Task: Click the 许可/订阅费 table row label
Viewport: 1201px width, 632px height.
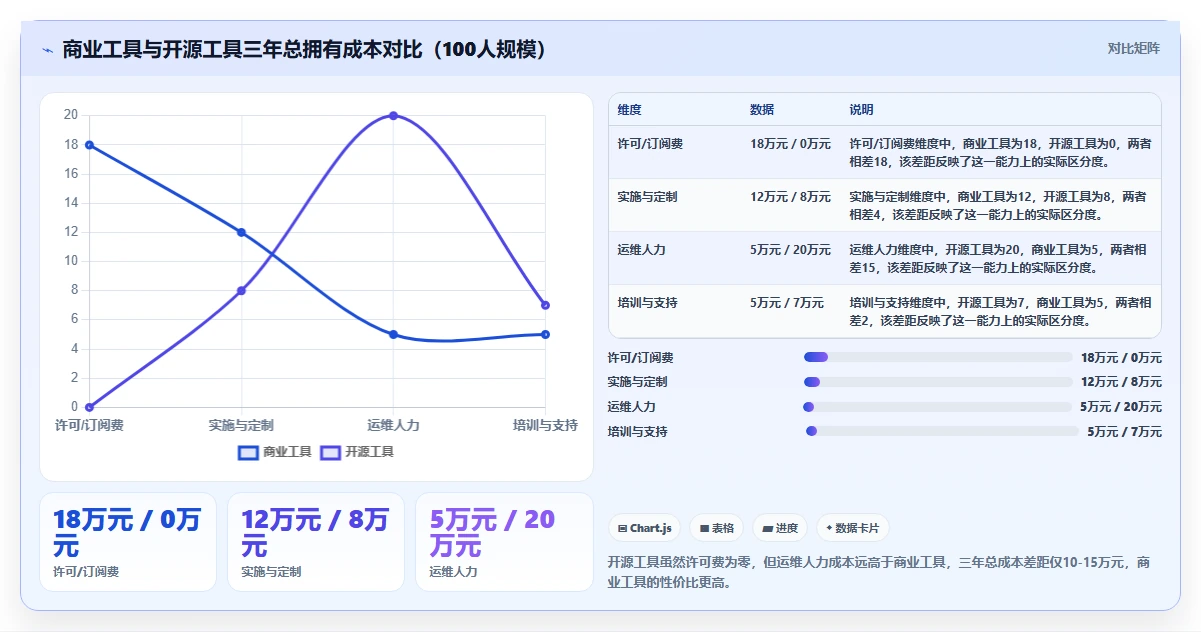Action: pyautogui.click(x=650, y=144)
